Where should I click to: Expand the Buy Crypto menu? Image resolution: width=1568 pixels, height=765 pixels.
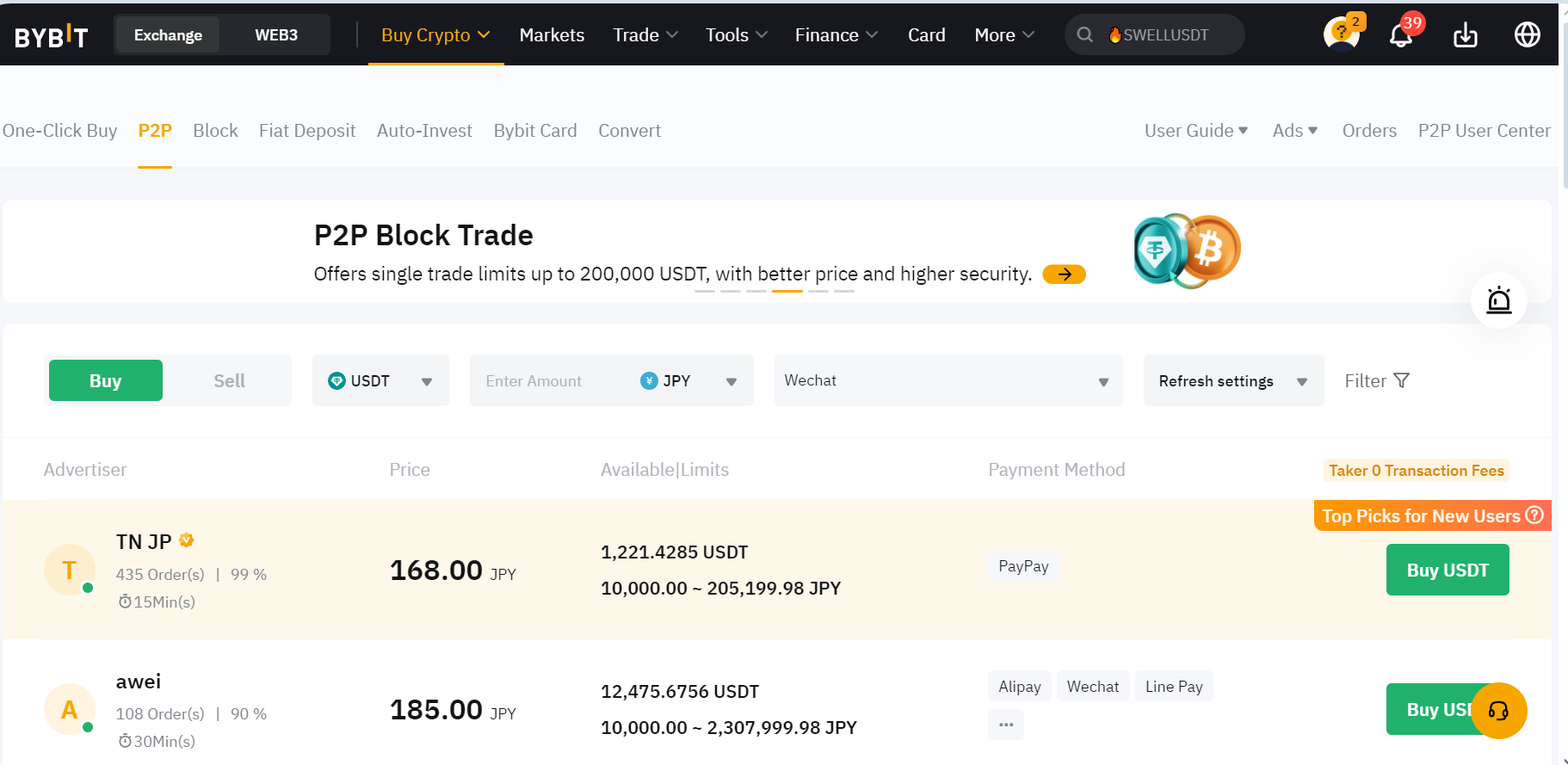coord(435,35)
